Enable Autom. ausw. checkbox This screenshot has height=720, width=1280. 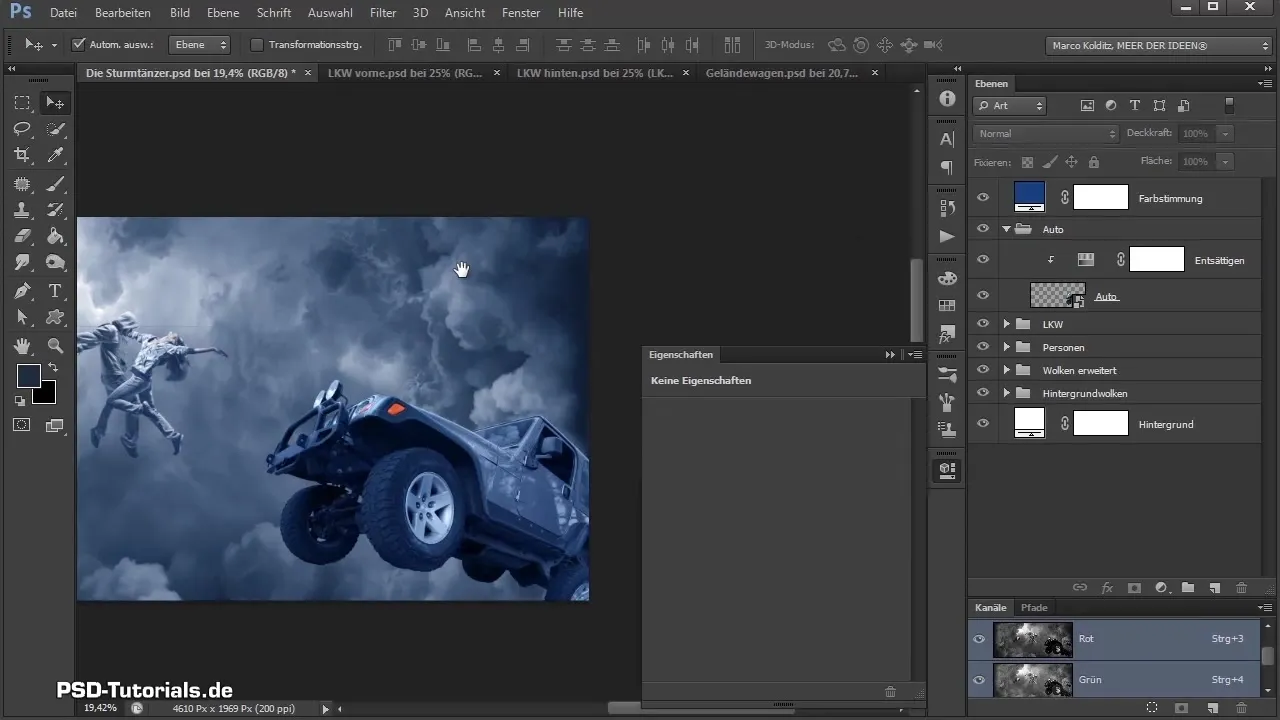[79, 45]
